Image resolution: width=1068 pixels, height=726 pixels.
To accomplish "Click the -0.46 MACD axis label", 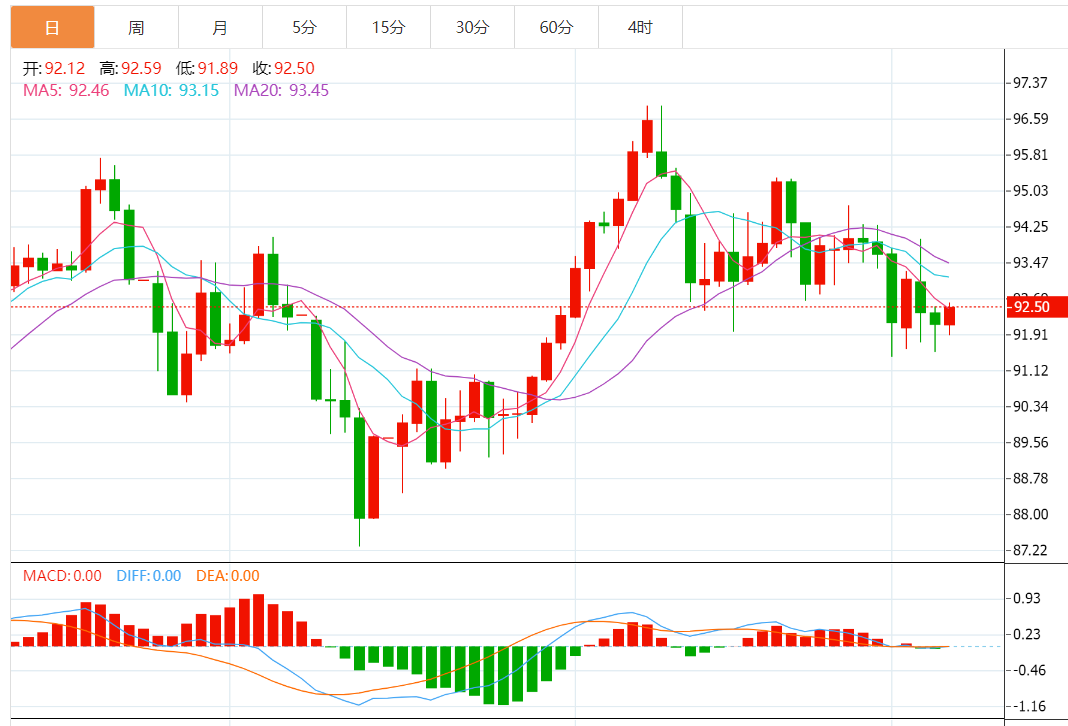I will [x=1027, y=671].
